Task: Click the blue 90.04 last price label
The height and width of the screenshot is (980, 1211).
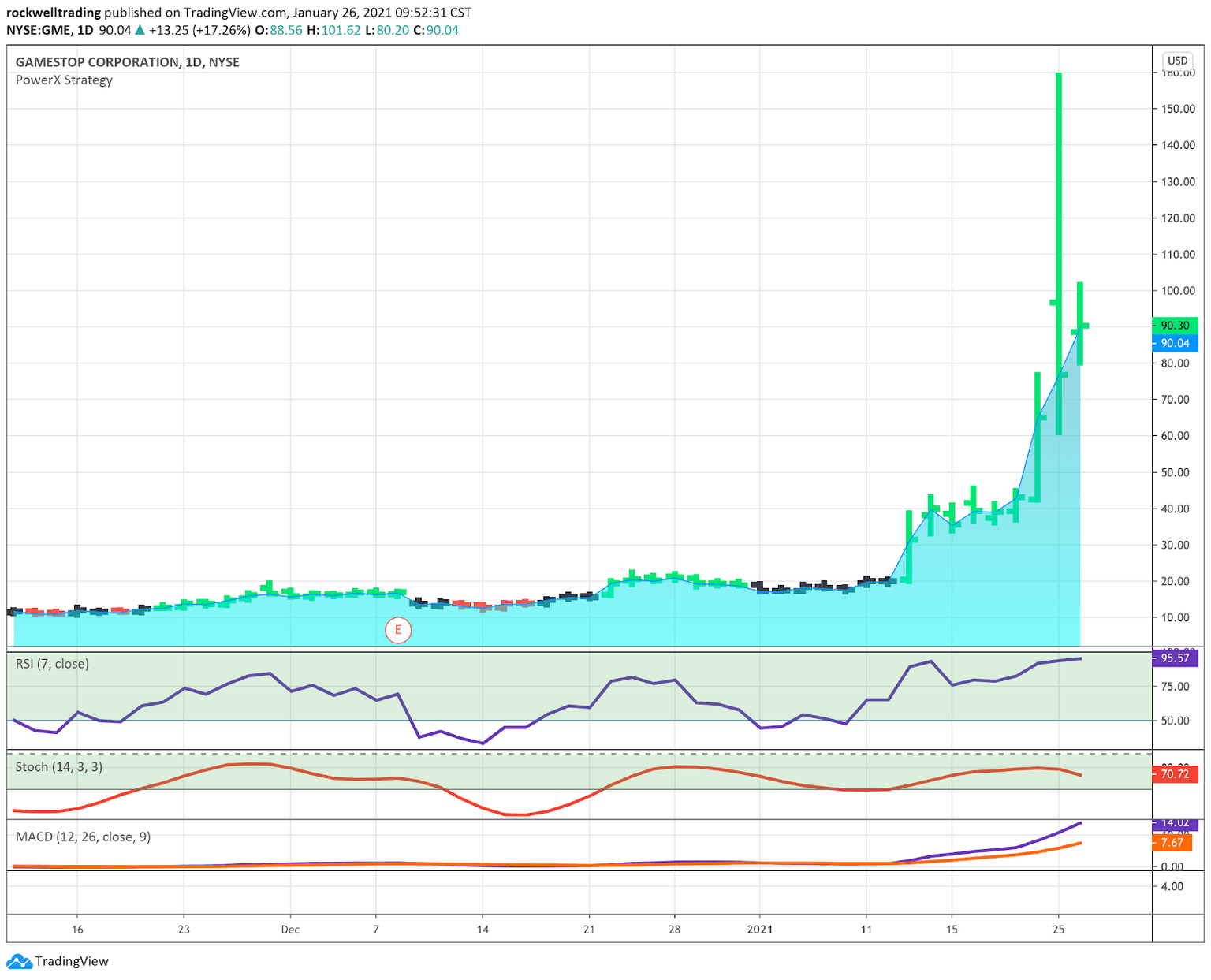Action: (x=1175, y=343)
